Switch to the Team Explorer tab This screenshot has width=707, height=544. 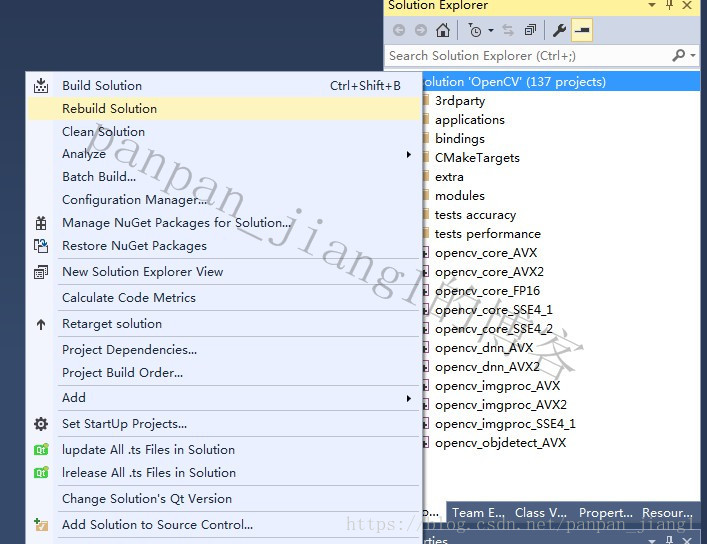[478, 513]
